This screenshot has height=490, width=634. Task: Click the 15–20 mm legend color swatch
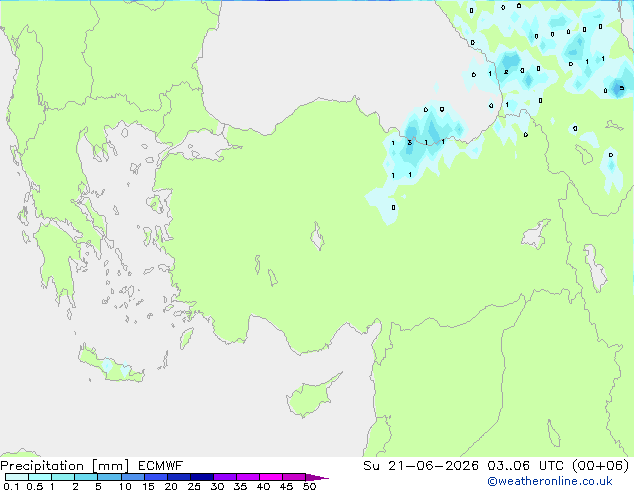pos(156,477)
